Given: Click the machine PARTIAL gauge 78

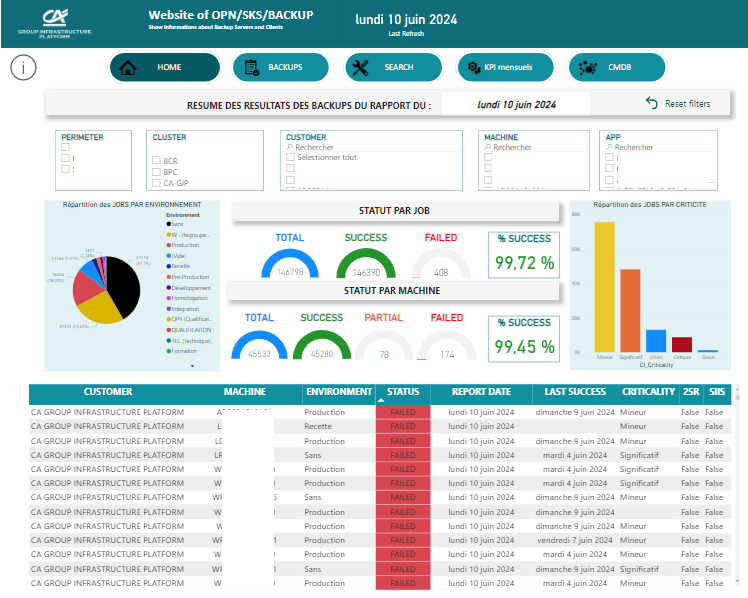Looking at the screenshot, I should 384,345.
